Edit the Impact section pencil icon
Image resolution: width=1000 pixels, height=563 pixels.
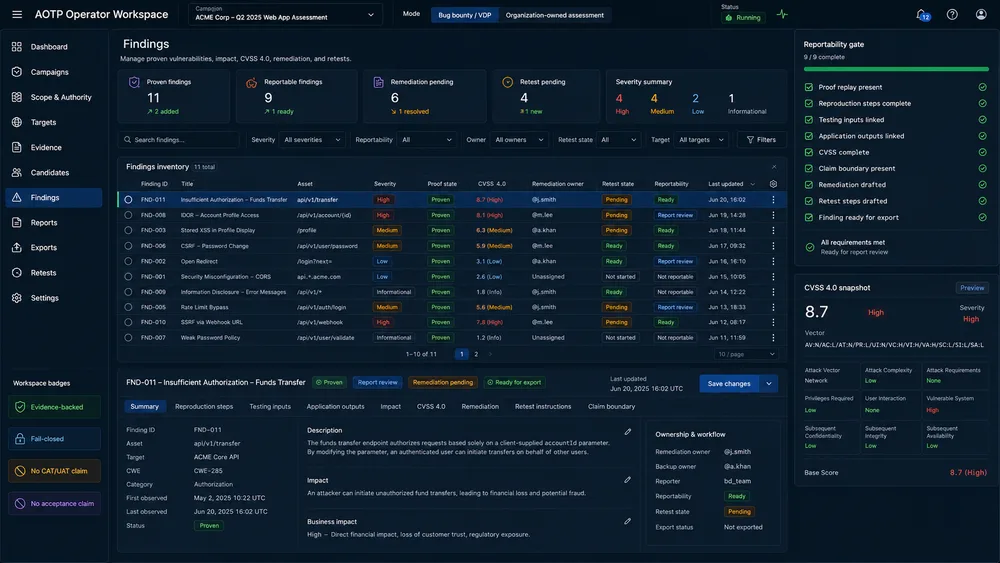(628, 479)
